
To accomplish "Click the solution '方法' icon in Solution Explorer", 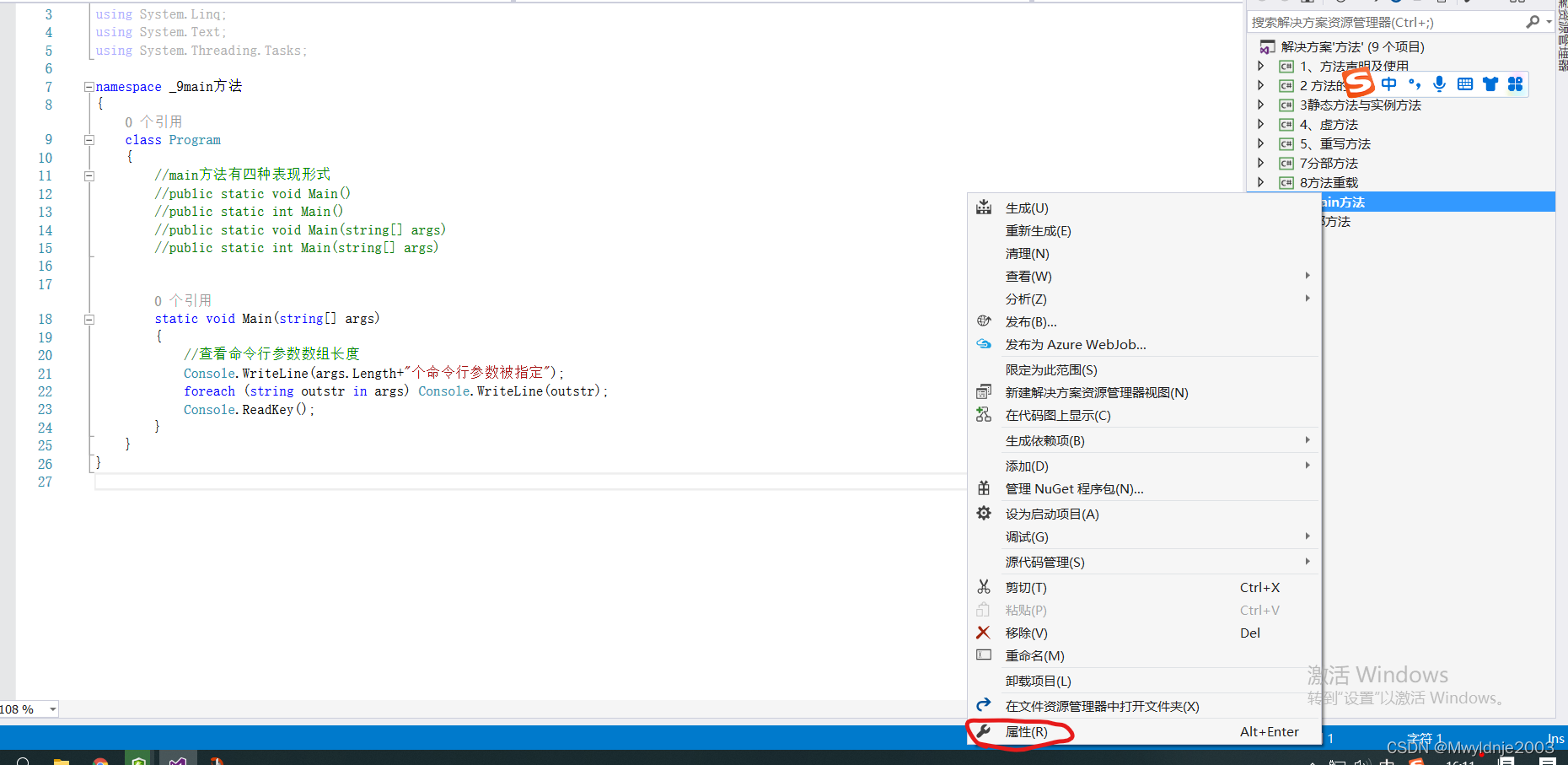I will 1267,46.
